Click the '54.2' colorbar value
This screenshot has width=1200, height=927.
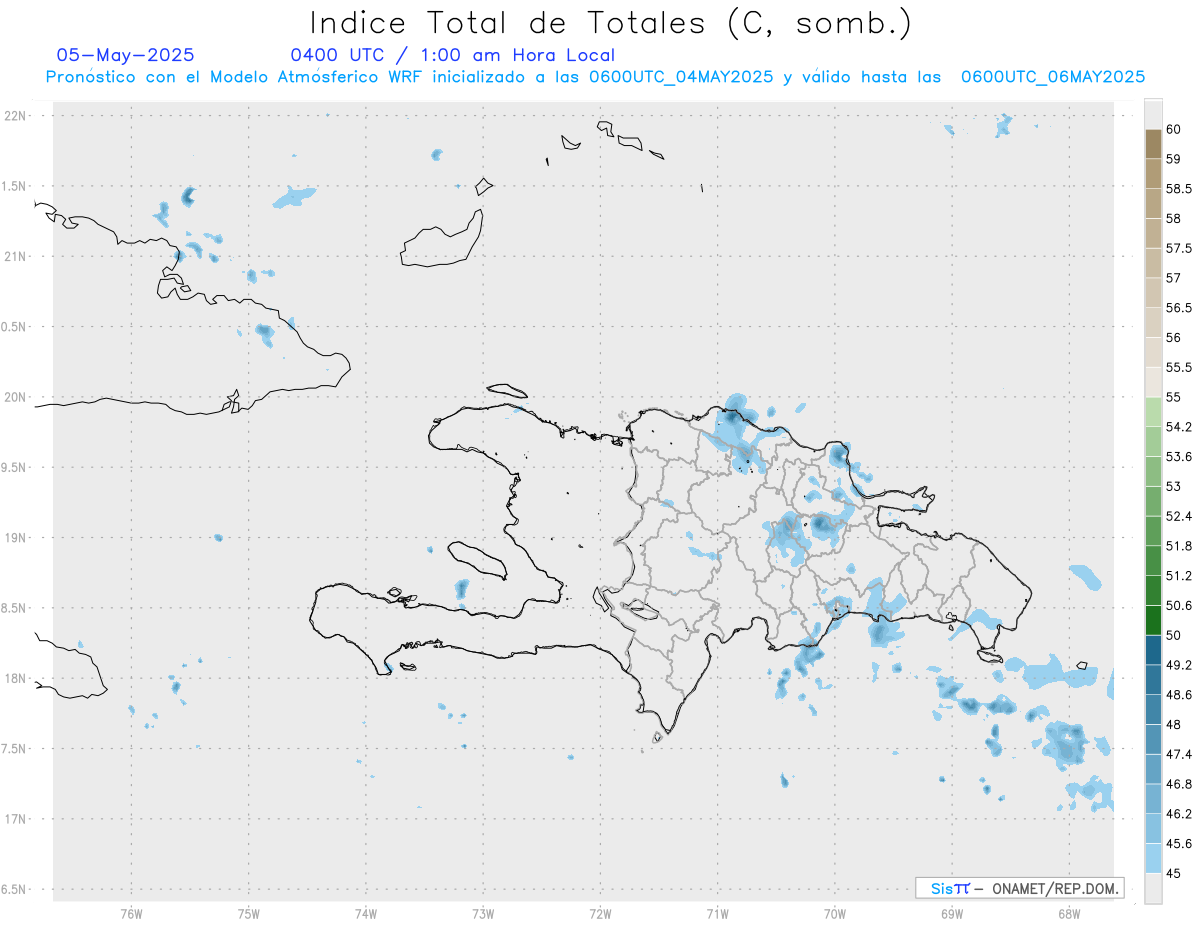pos(1179,427)
